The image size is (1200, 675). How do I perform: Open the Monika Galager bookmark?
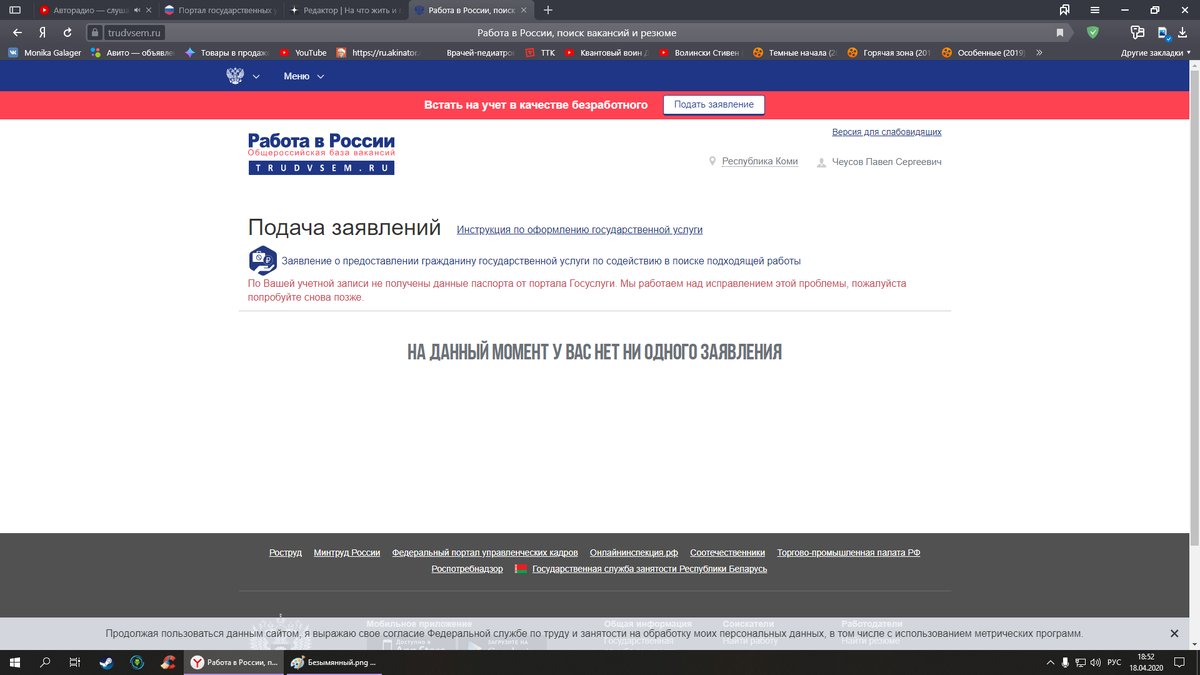45,52
